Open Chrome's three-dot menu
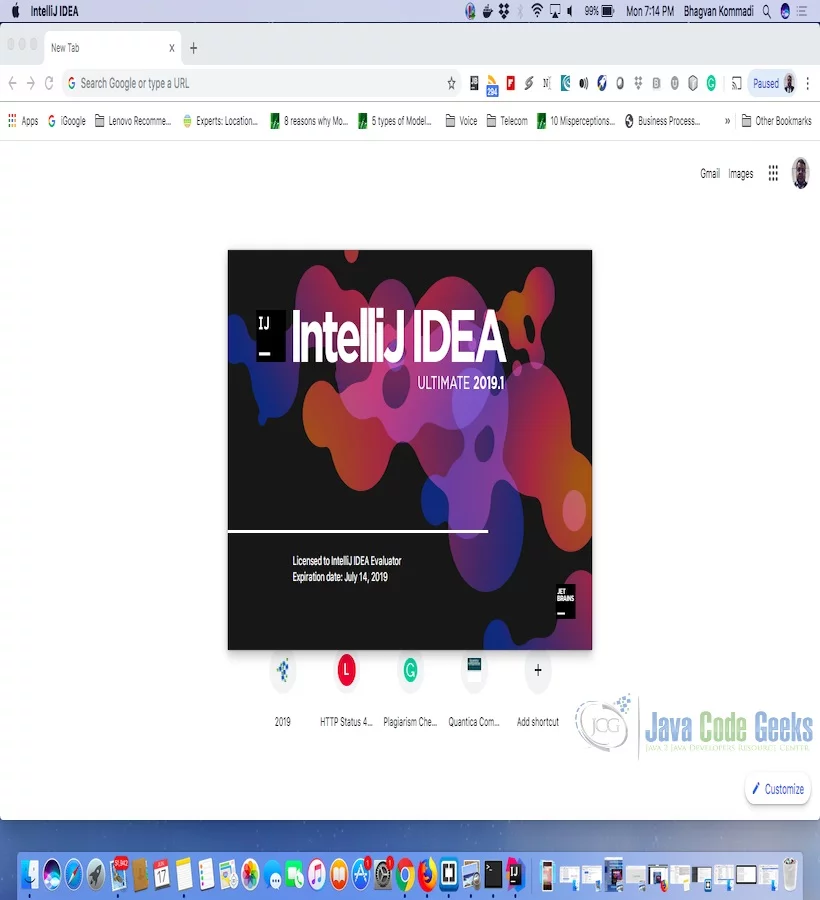 (x=807, y=84)
